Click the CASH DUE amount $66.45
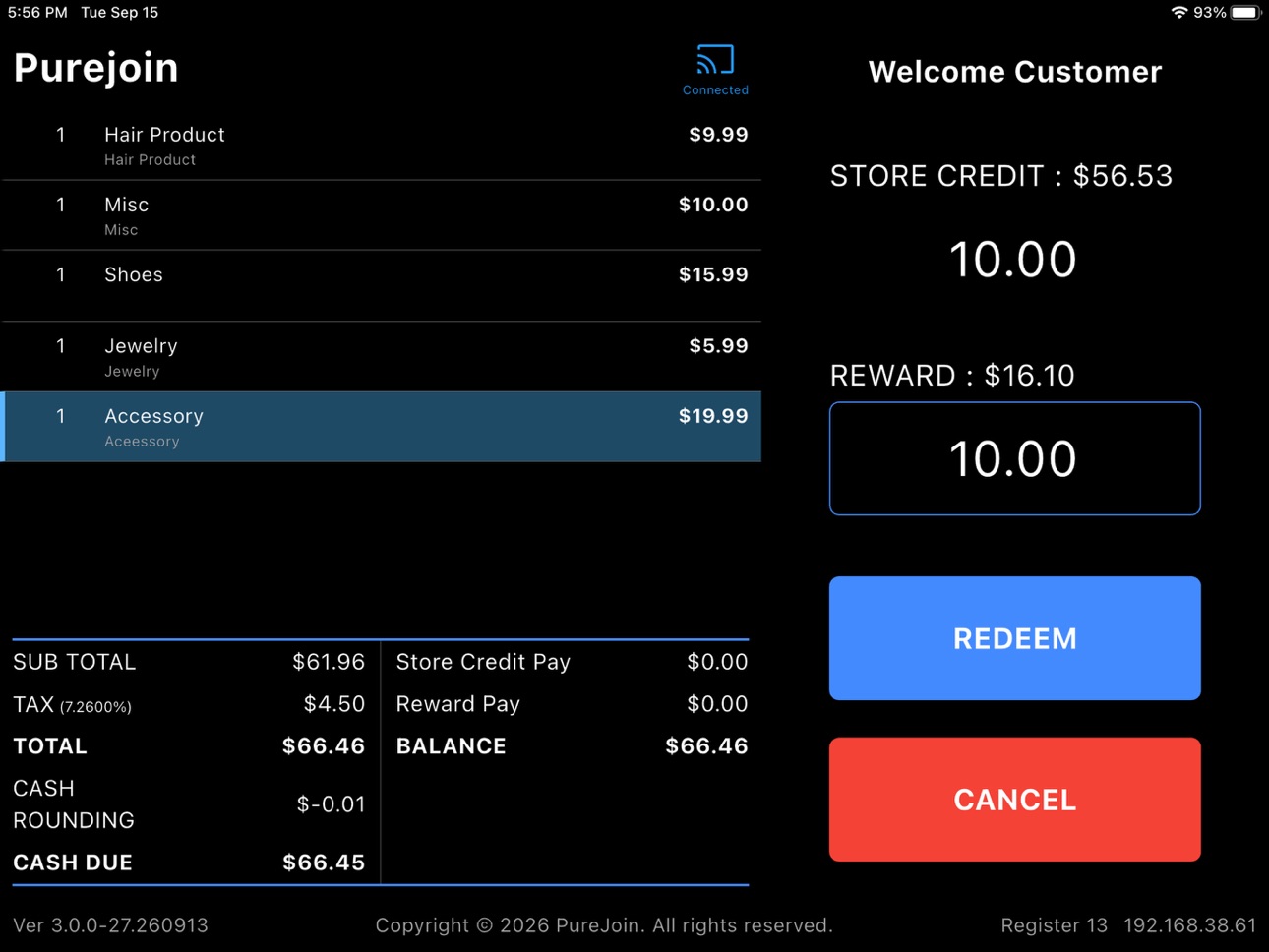Screen dimensions: 1269x952 point(324,863)
